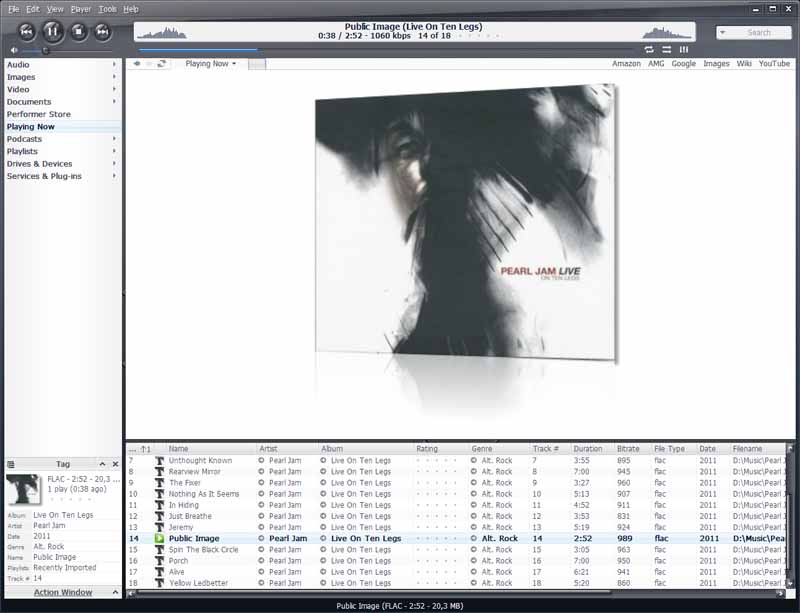The height and width of the screenshot is (613, 800).
Task: Open the search options dropdown arrow
Action: [722, 33]
